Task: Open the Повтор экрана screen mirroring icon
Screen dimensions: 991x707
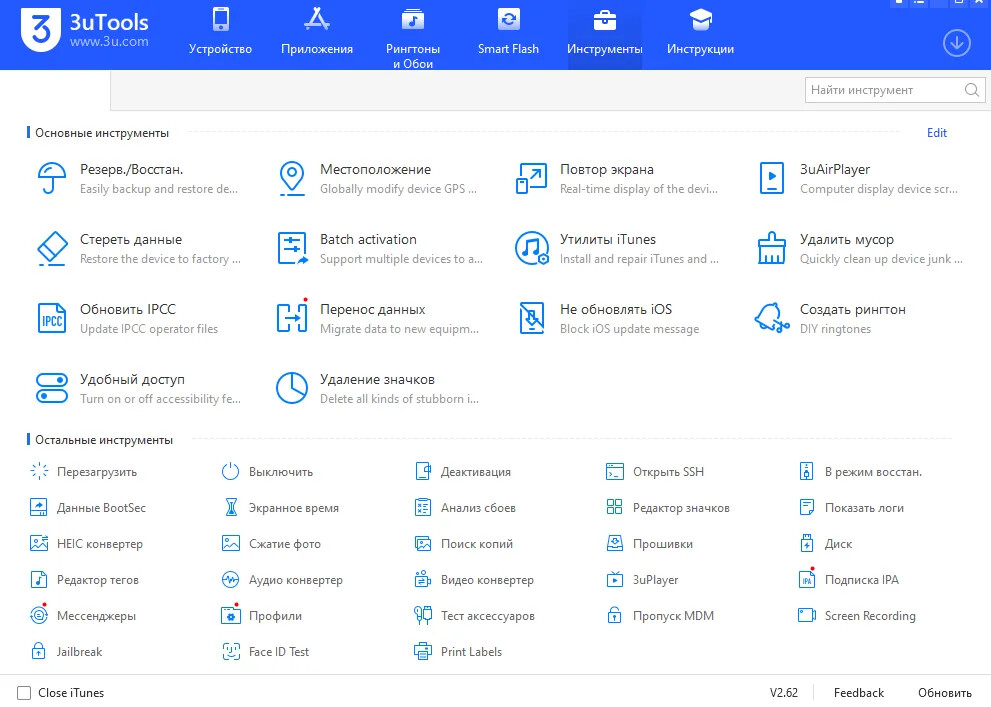Action: pyautogui.click(x=531, y=178)
